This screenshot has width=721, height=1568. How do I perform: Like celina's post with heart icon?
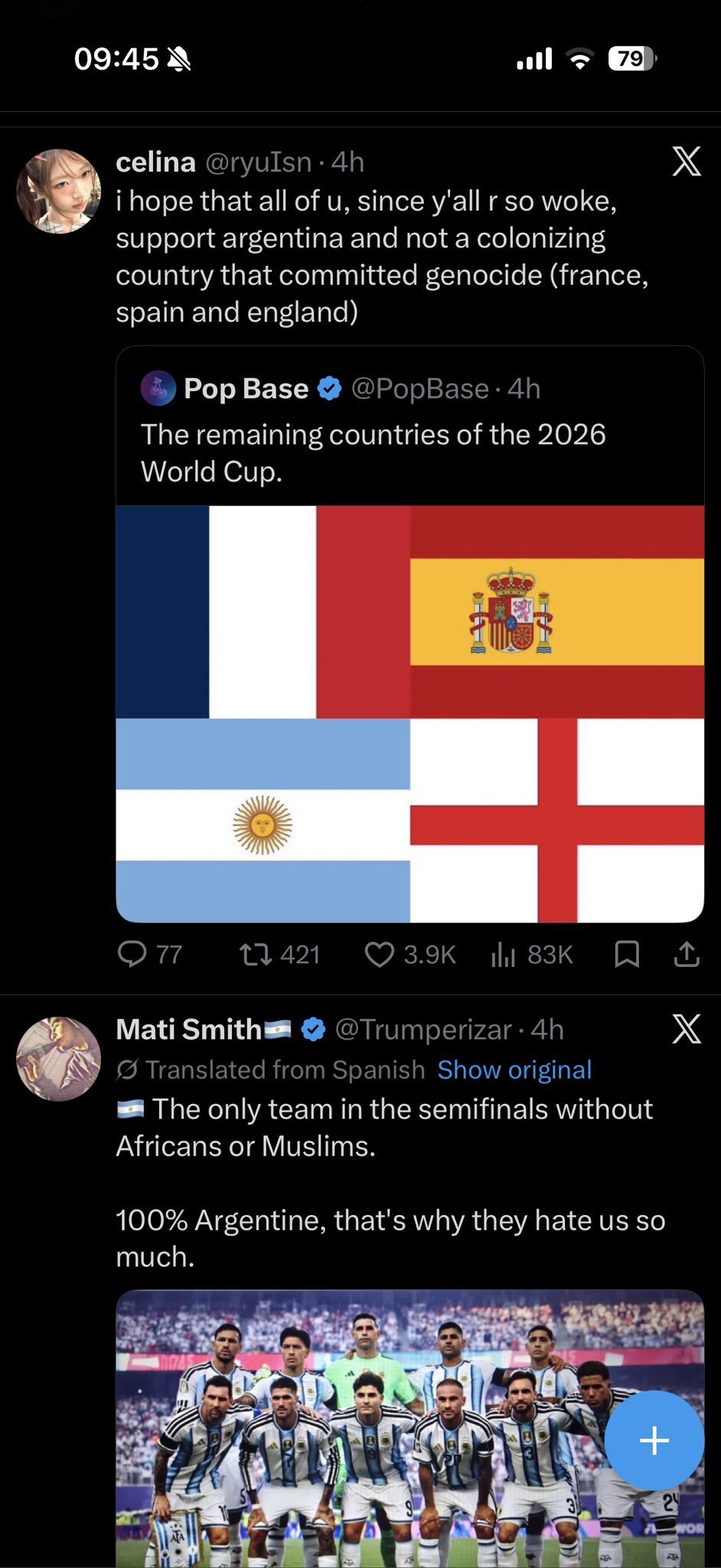(379, 955)
